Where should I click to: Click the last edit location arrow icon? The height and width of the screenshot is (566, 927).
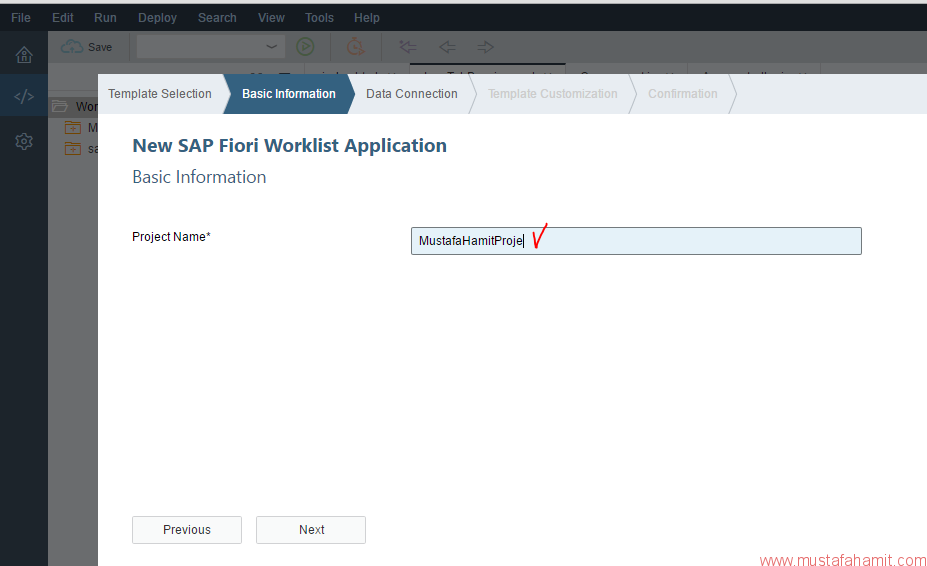pos(408,47)
